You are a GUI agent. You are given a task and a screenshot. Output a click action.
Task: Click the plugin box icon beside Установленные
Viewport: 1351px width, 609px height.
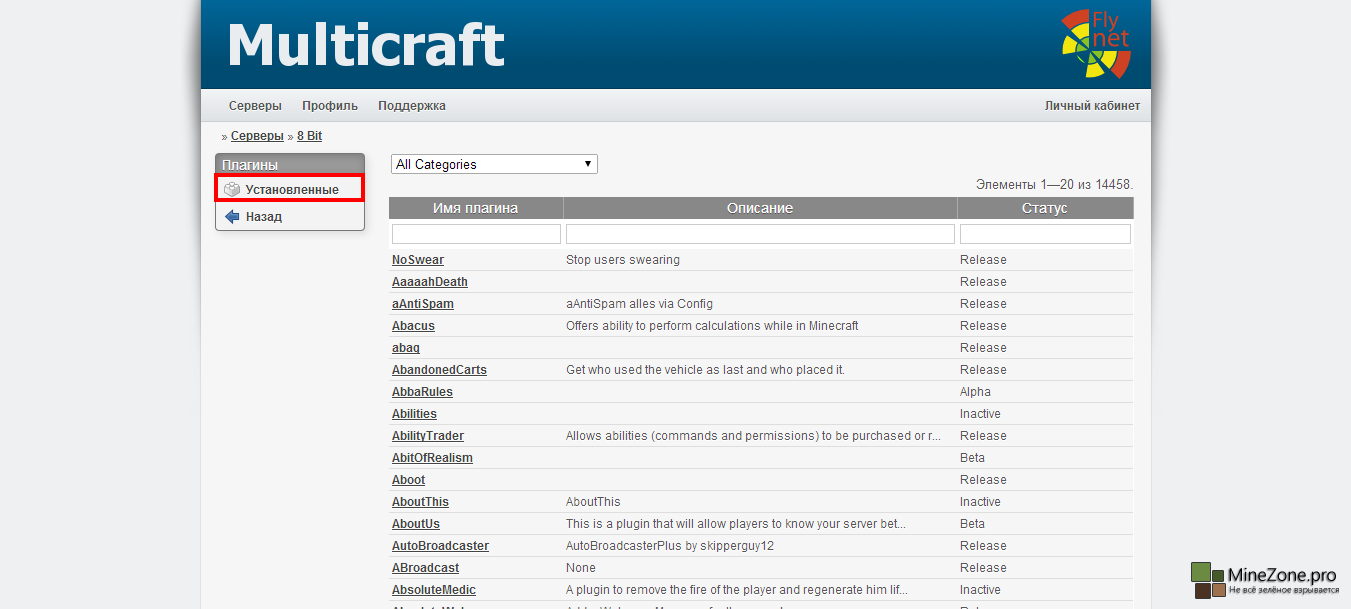[232, 189]
